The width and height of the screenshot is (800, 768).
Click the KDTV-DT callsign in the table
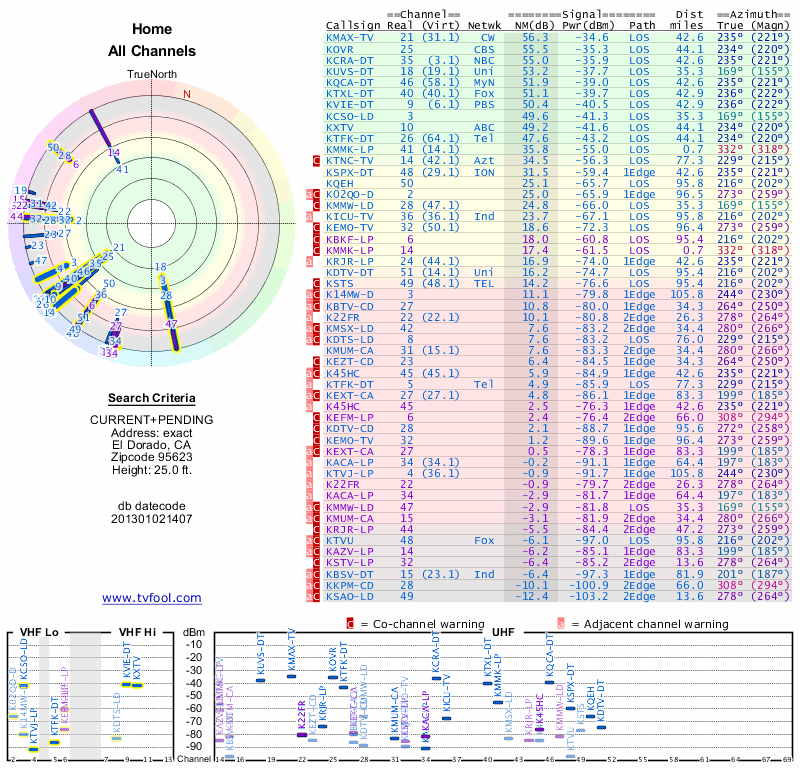coord(350,272)
